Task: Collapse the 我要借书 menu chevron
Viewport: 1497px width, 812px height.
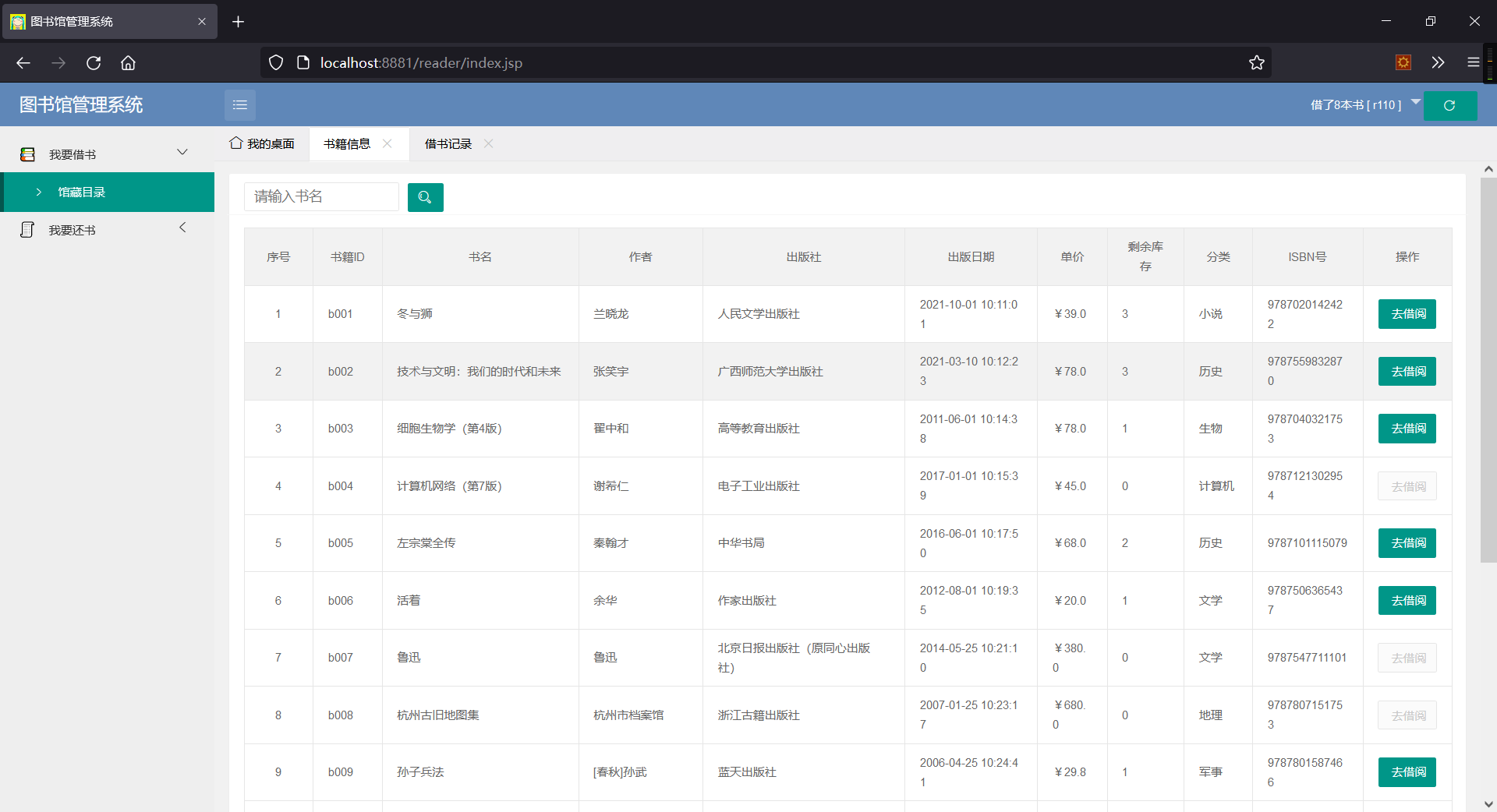Action: [x=182, y=152]
